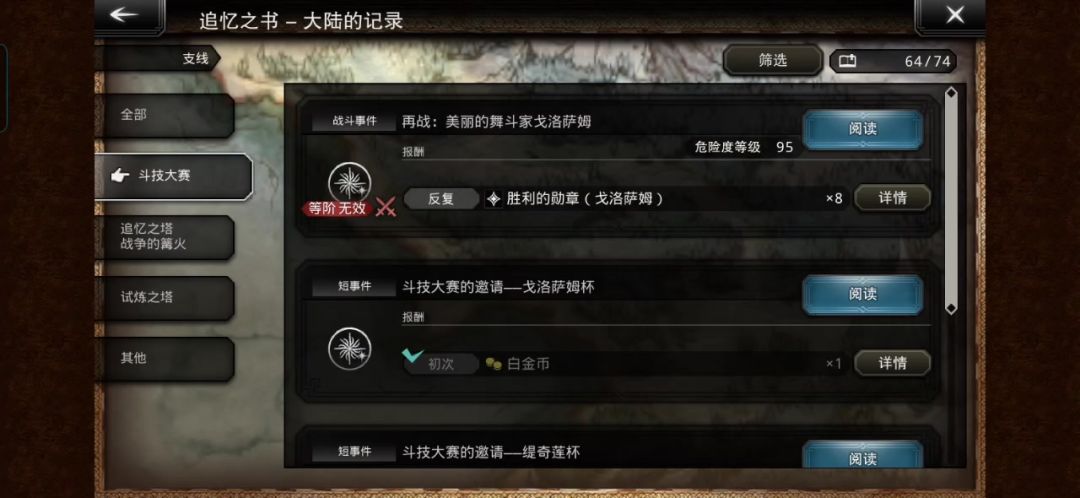
Task: Tap the back arrow icon
Action: [x=124, y=14]
